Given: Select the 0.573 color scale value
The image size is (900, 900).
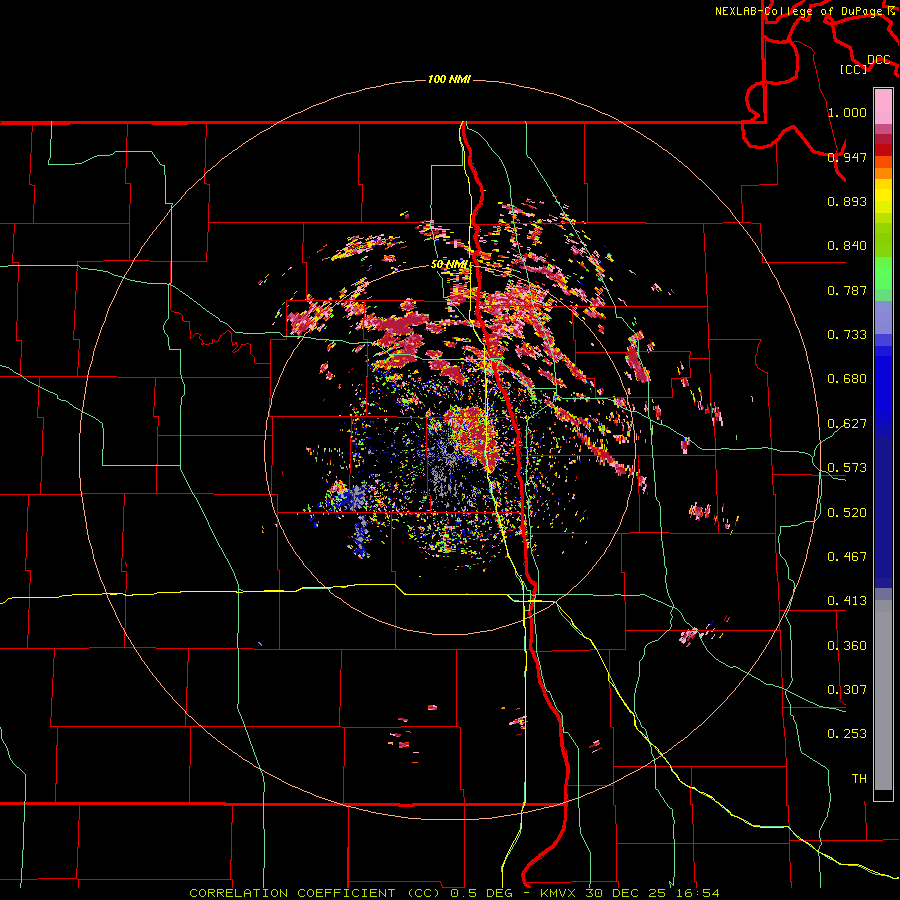Looking at the screenshot, I should pyautogui.click(x=847, y=468).
